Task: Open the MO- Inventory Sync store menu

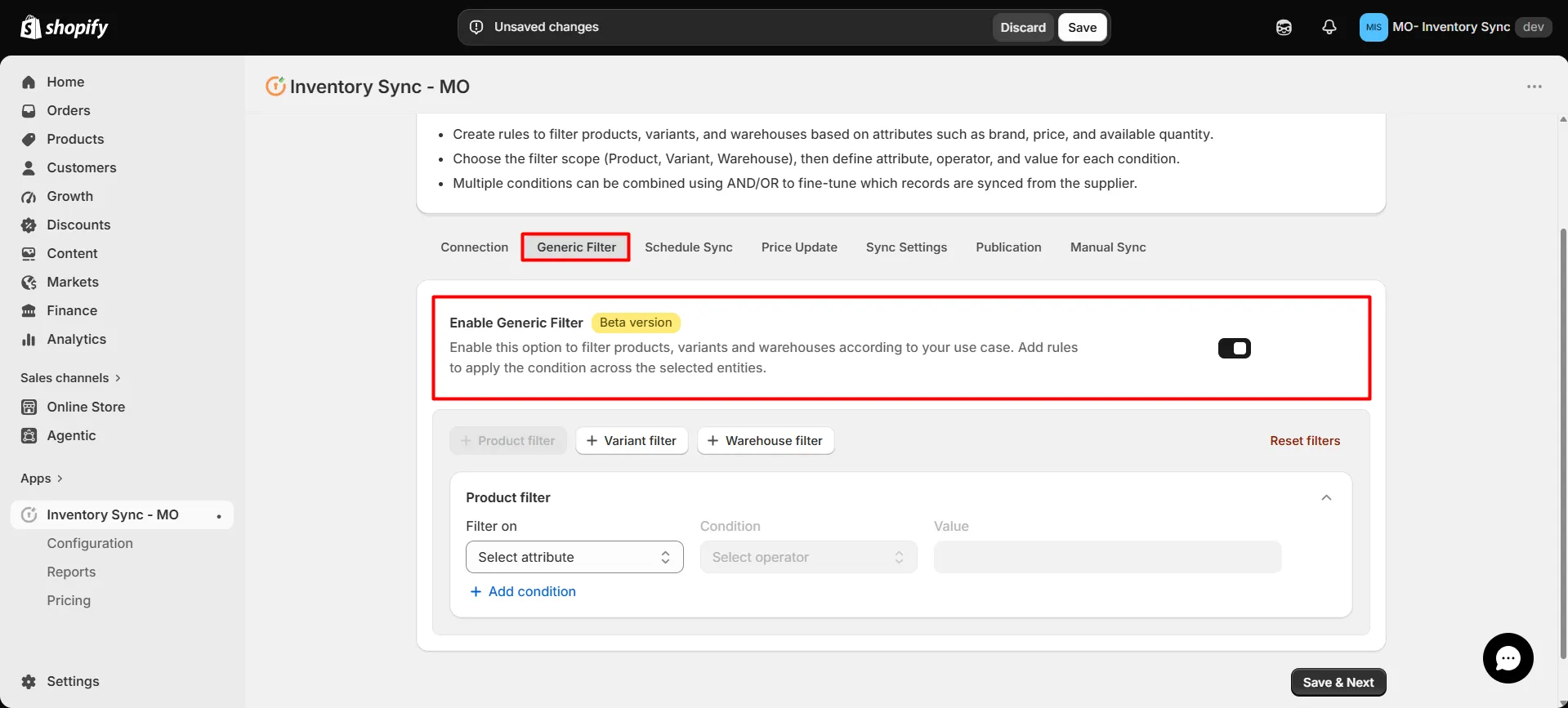Action: [1455, 27]
